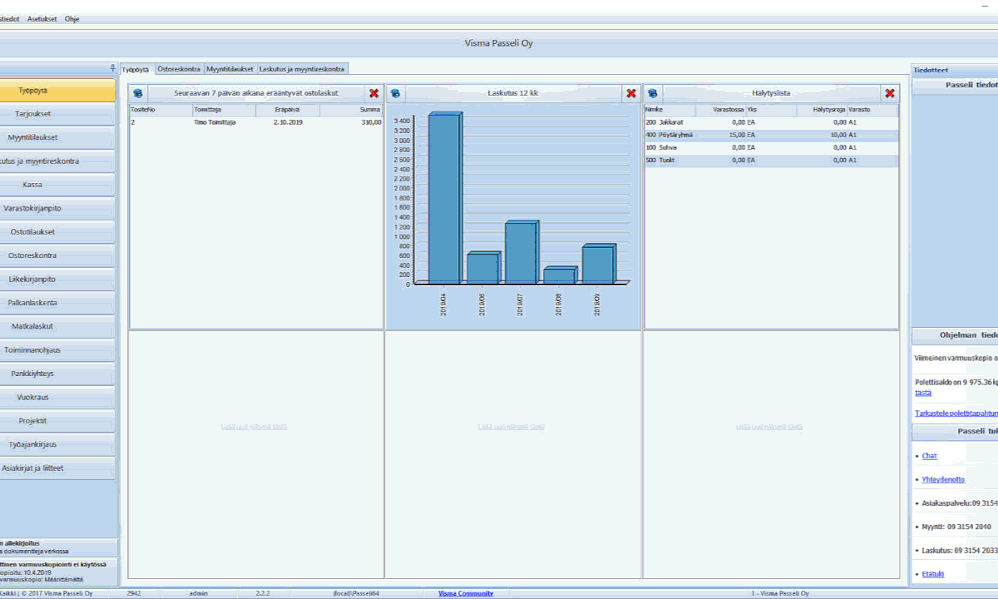998x599 pixels.
Task: Switch to the Myyntitilaukset tab
Action: tap(230, 69)
